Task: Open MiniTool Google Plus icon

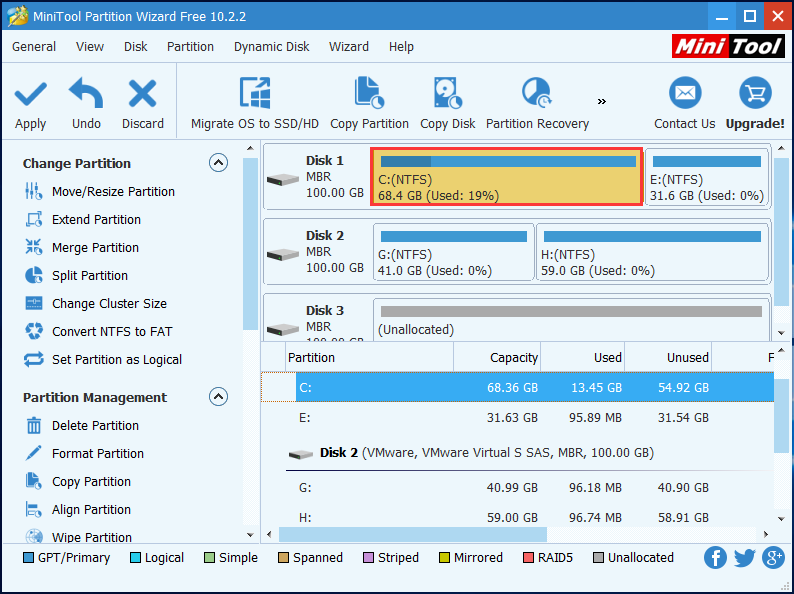Action: [x=774, y=558]
